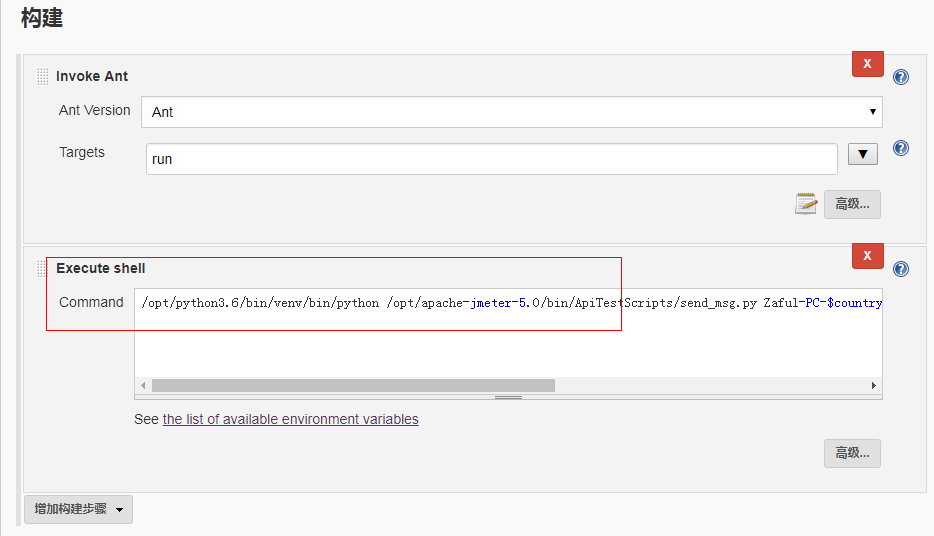Open the 增加构建步骤 dropdown
934x536 pixels.
tap(78, 509)
